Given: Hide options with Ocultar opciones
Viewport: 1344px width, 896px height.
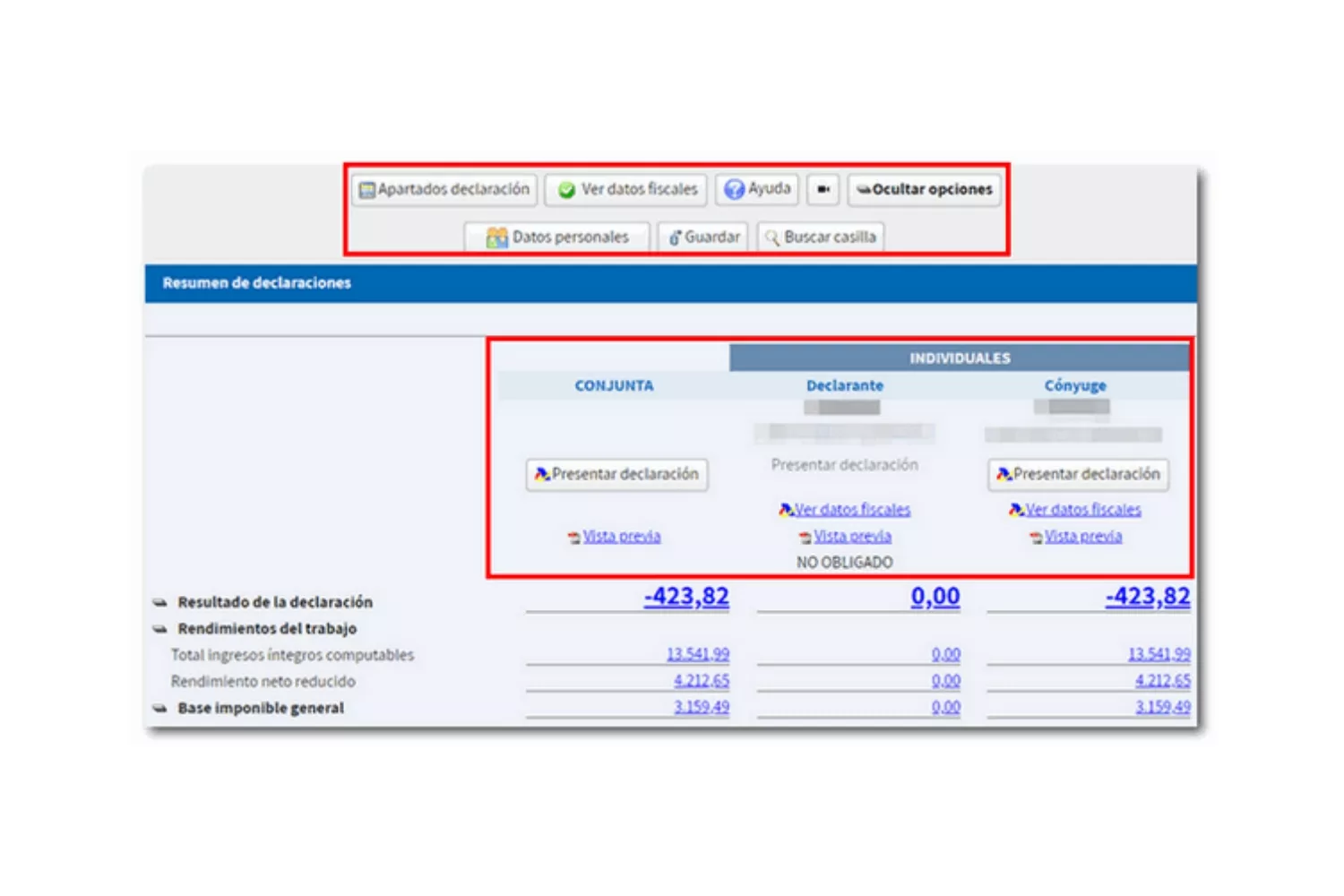Looking at the screenshot, I should [x=924, y=190].
